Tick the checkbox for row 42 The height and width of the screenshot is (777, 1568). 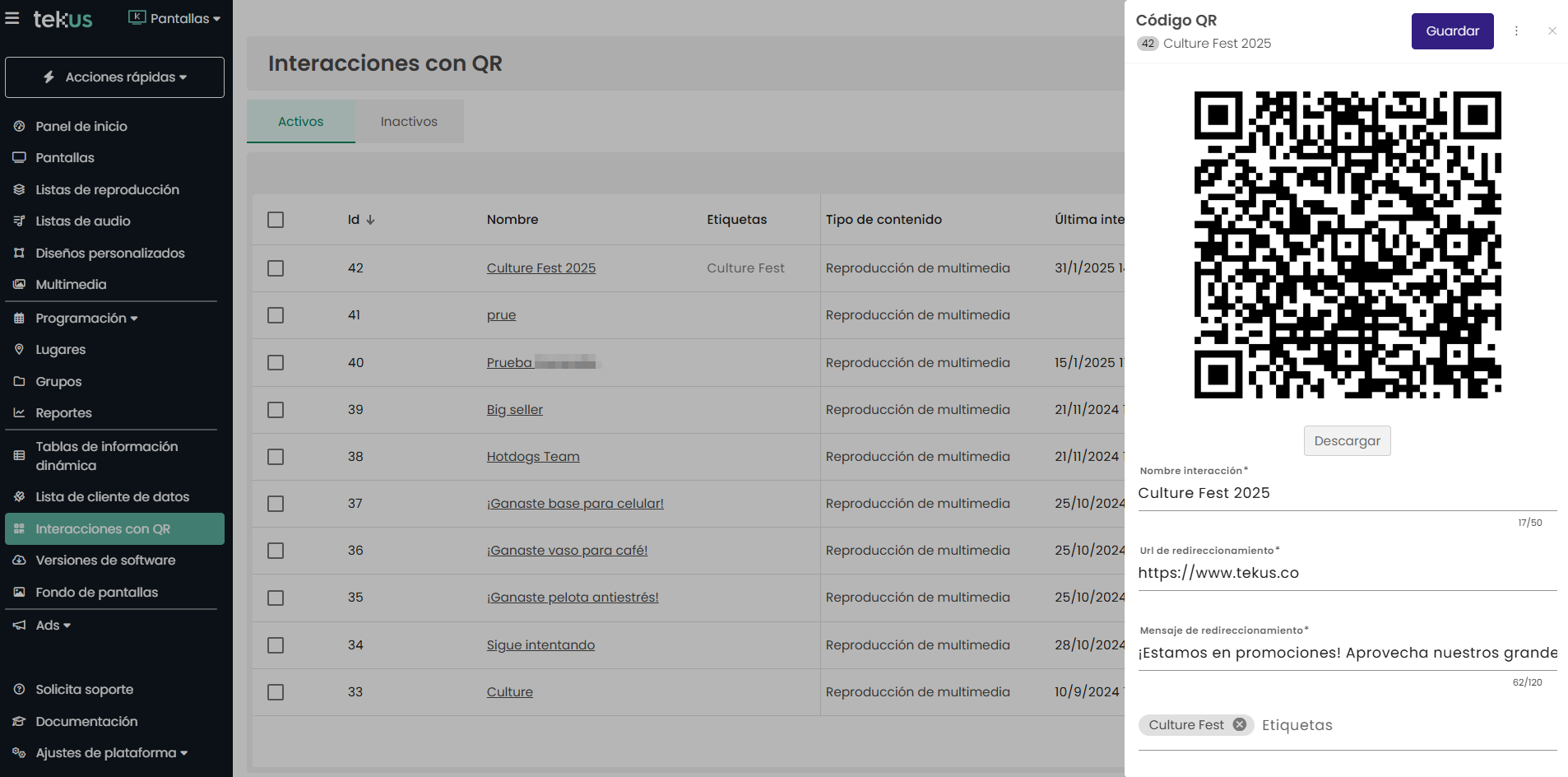coord(276,268)
